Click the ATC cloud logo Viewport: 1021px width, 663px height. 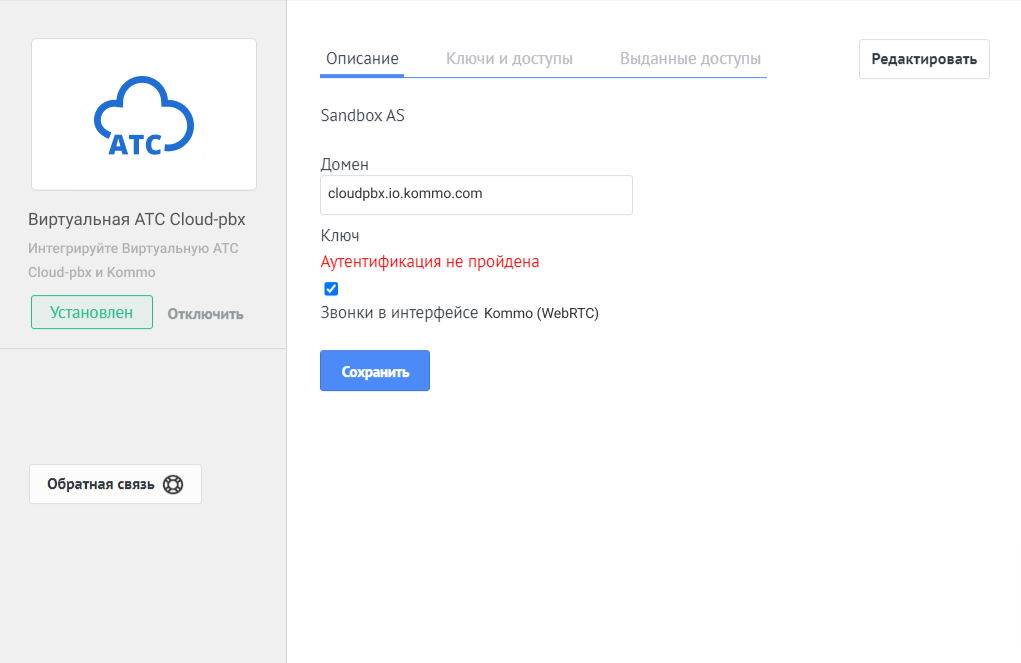144,116
